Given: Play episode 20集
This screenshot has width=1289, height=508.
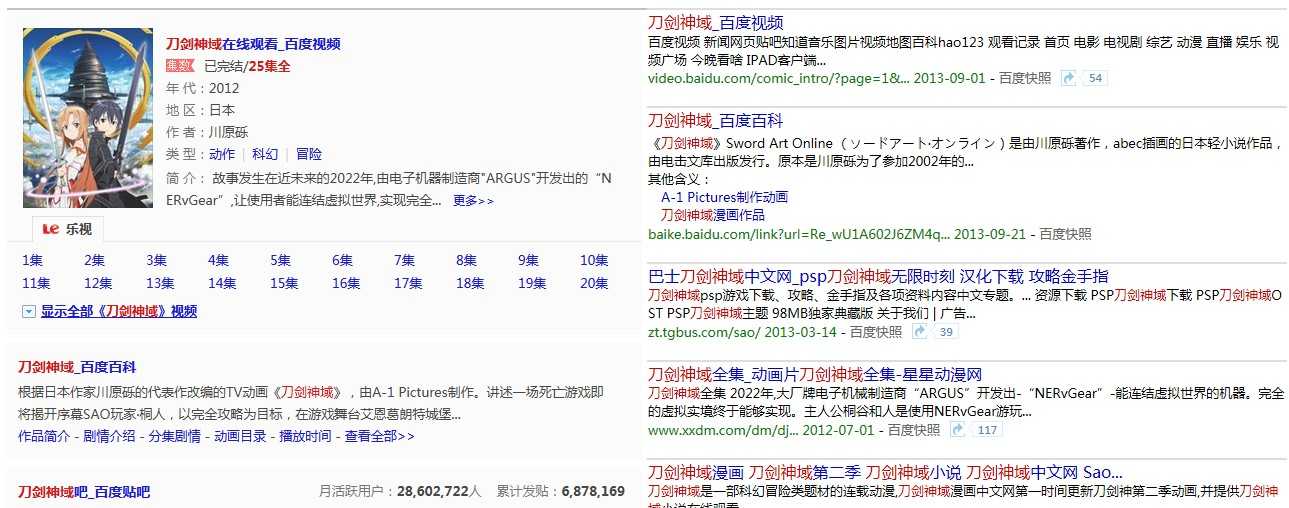Looking at the screenshot, I should point(594,283).
